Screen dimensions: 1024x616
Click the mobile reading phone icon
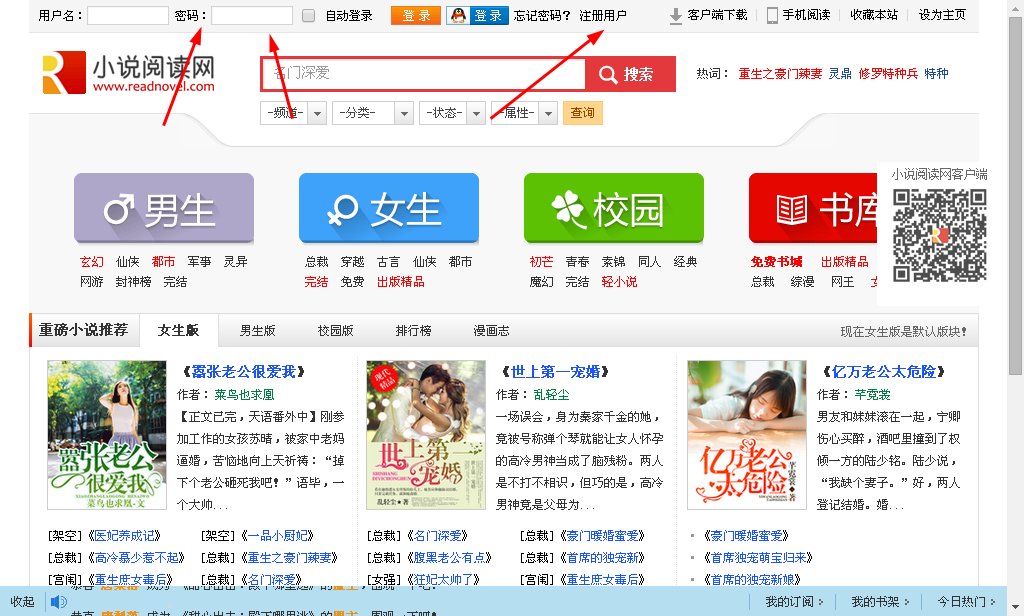pyautogui.click(x=772, y=15)
